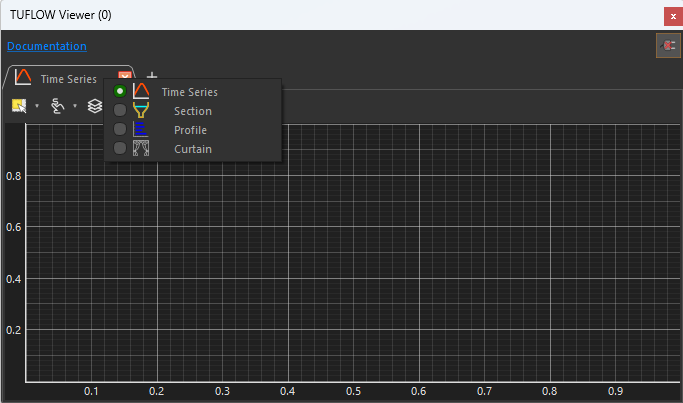Click the Time Series curve icon in menu
The height and width of the screenshot is (403, 683).
point(141,92)
